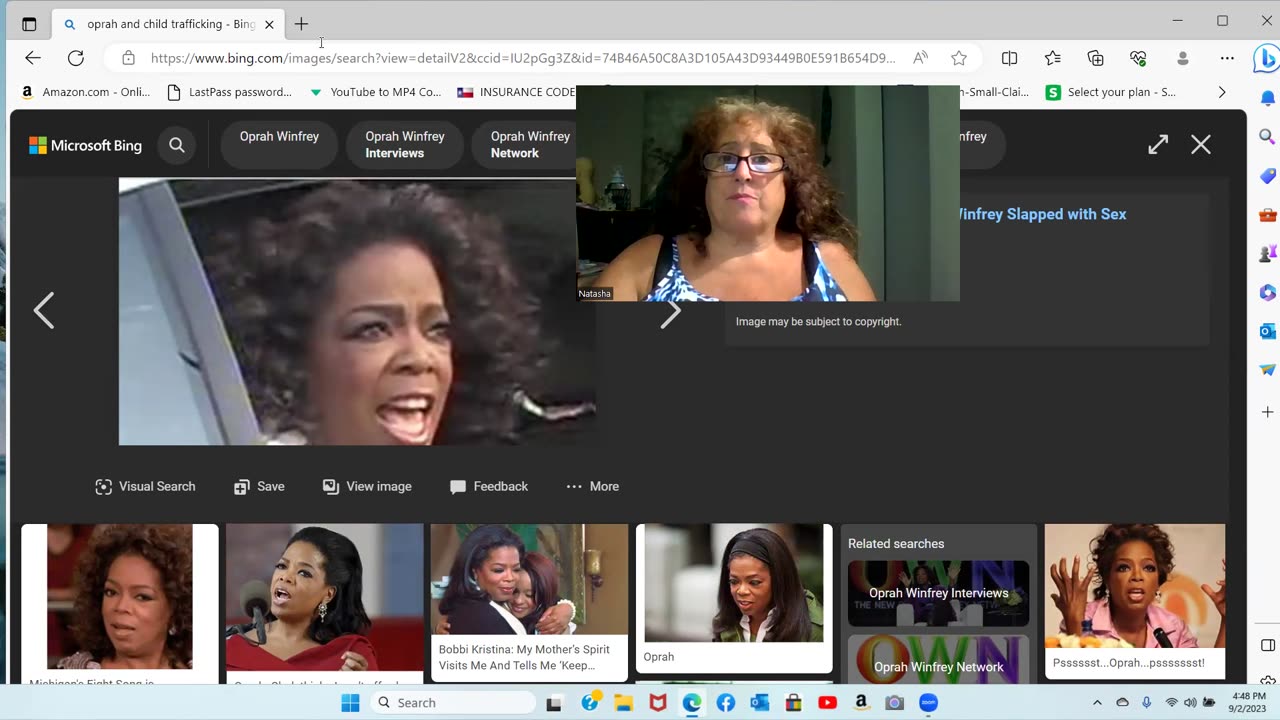1280x720 pixels.
Task: Send Feedback about the image
Action: 489,486
